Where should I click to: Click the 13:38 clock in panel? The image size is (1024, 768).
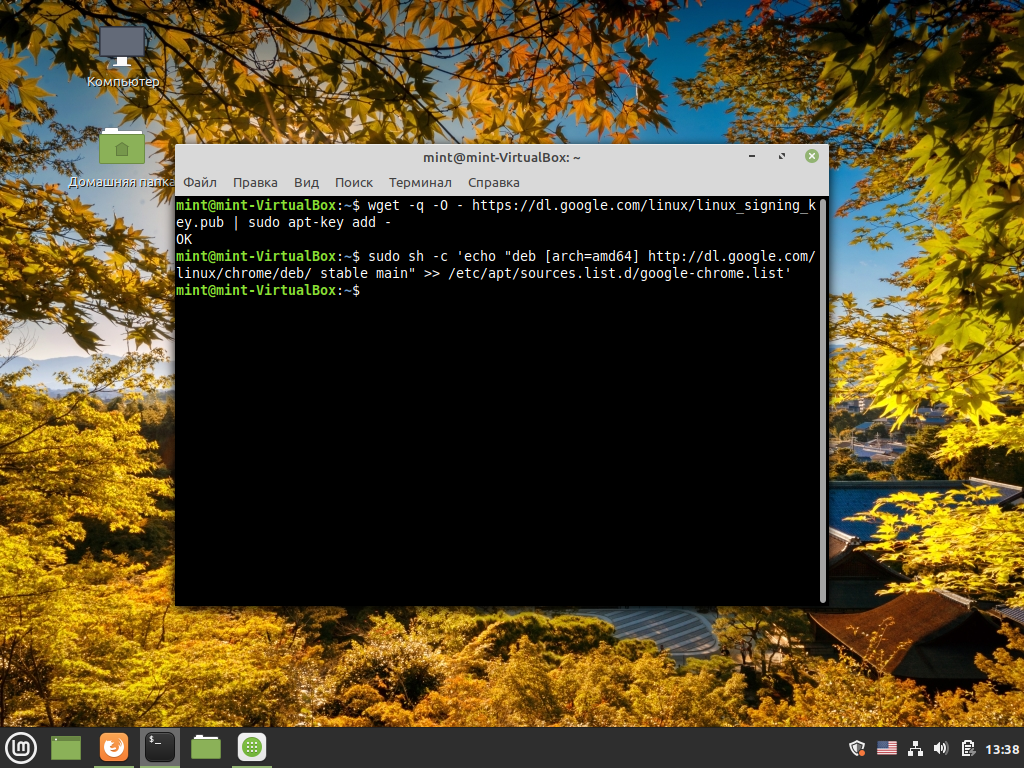point(1002,749)
